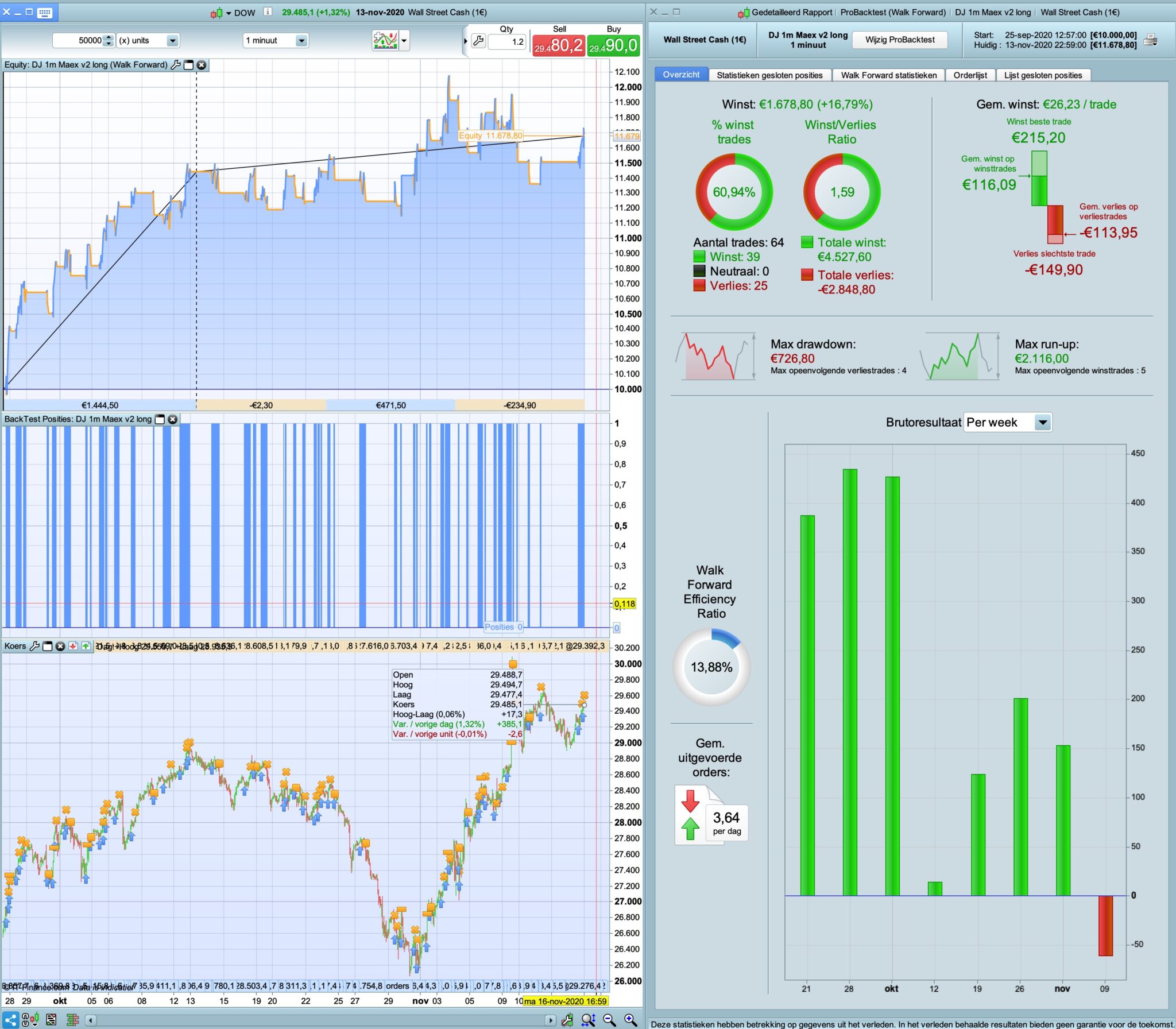Viewport: 1176px width, 1029px height.
Task: Click the Wijzig ProBacktest button
Action: [900, 40]
